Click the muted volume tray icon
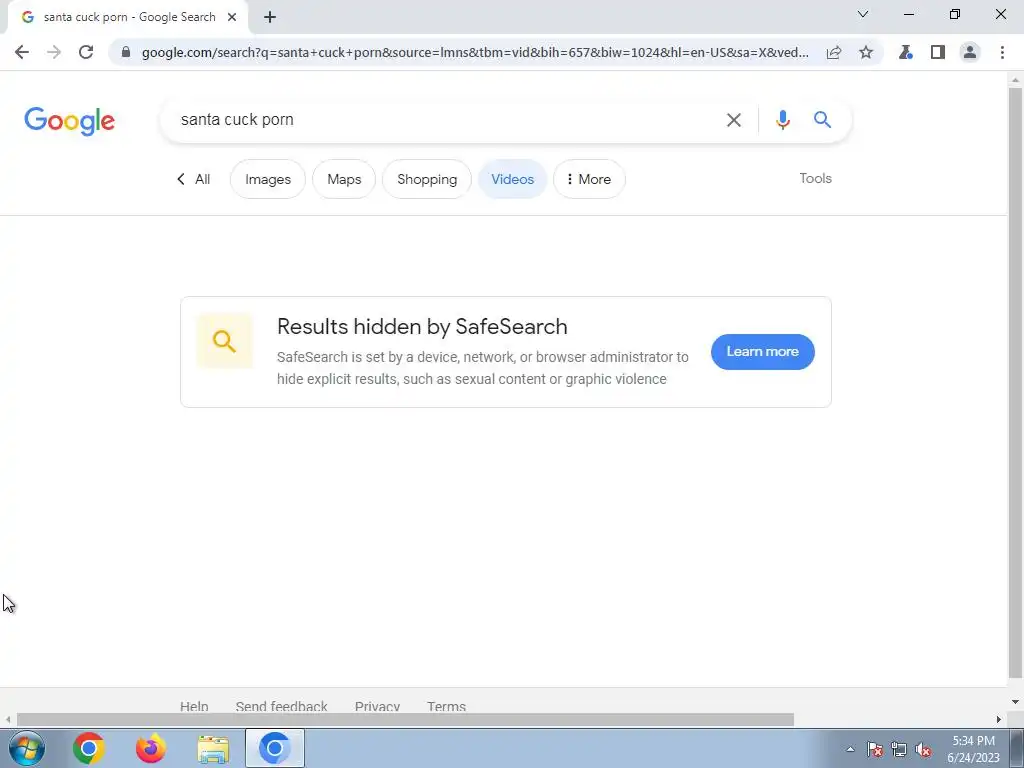This screenshot has height=768, width=1024. [923, 749]
